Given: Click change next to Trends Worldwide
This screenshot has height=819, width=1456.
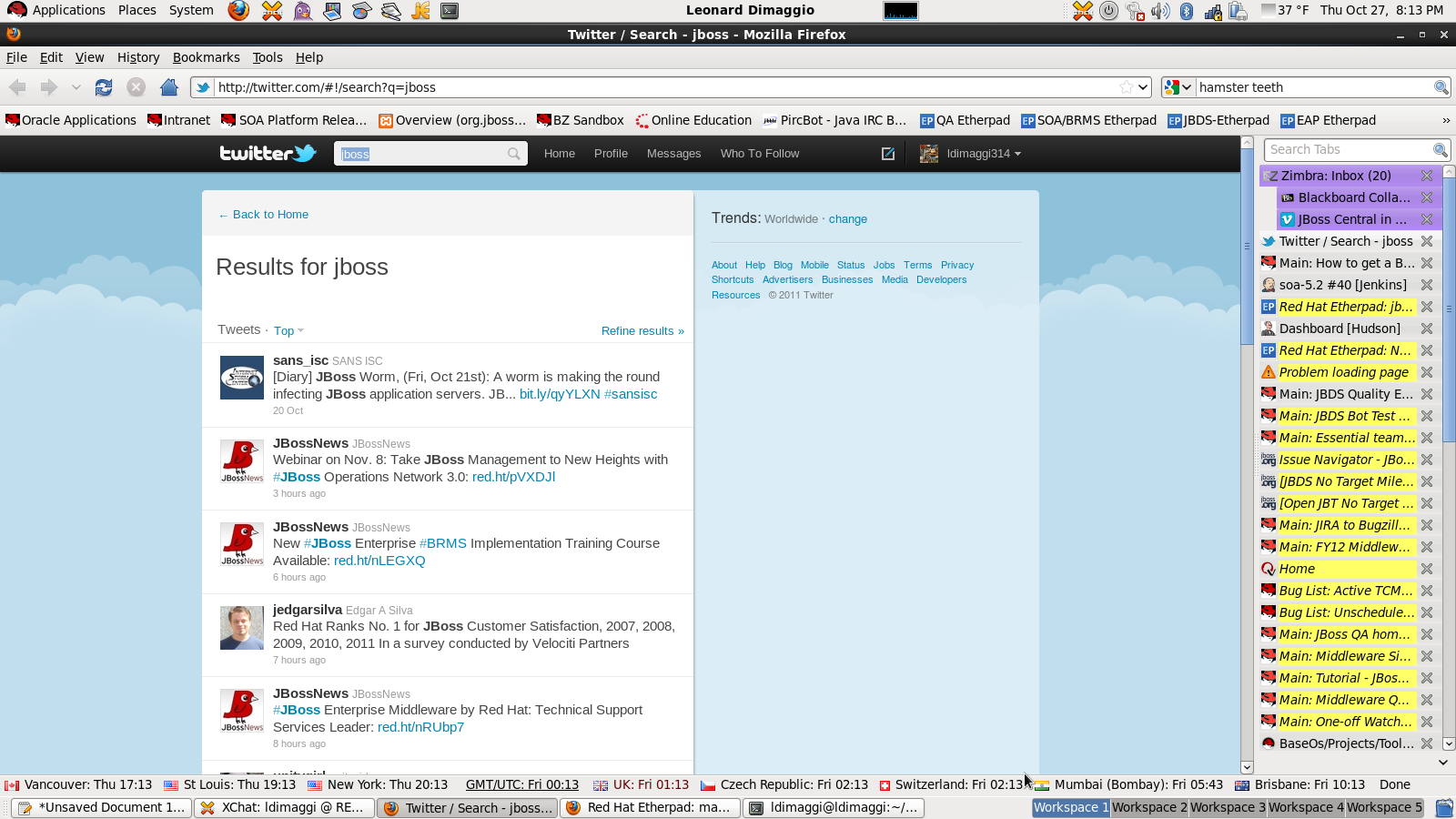Looking at the screenshot, I should (x=848, y=219).
